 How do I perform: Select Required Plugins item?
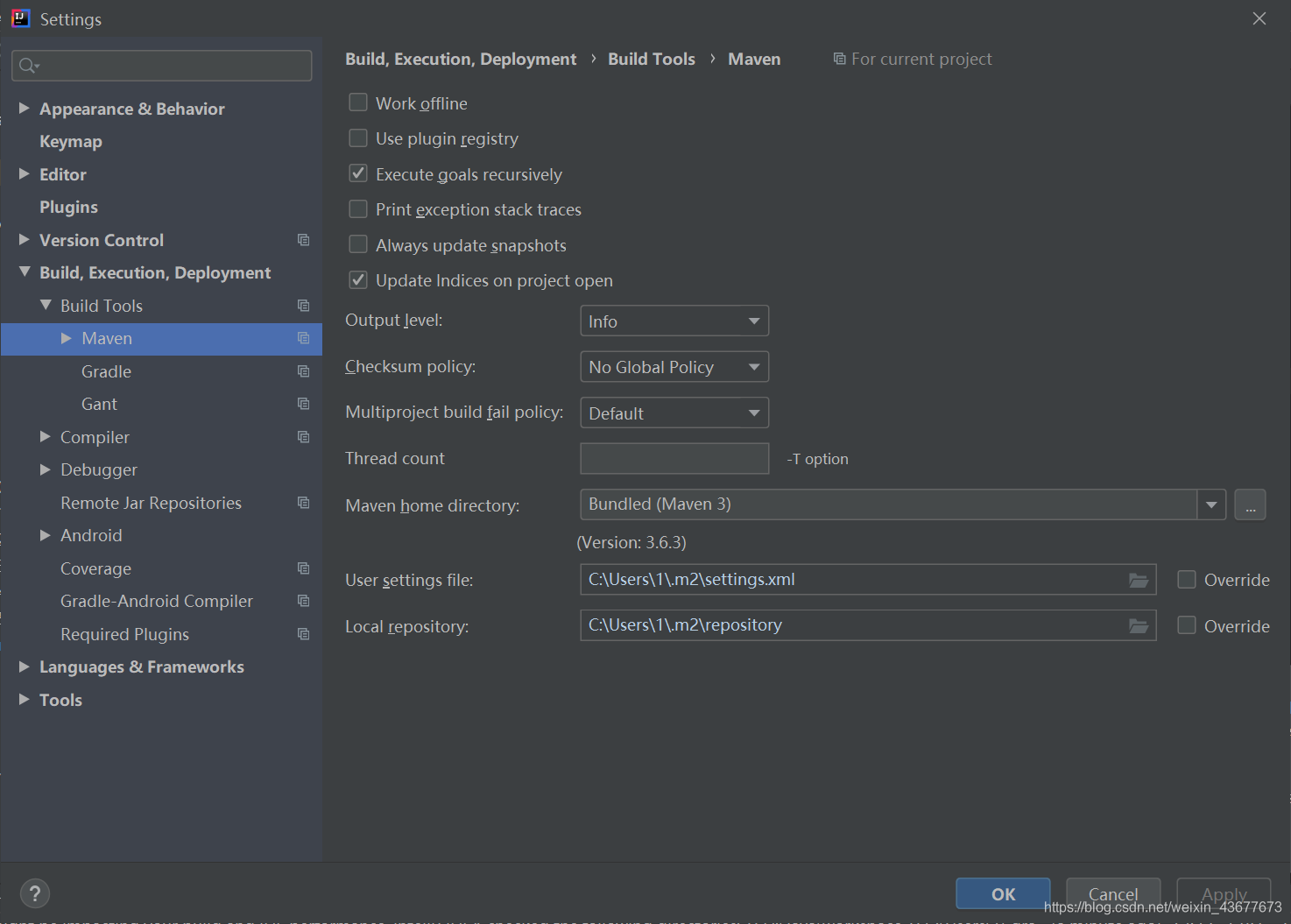124,634
